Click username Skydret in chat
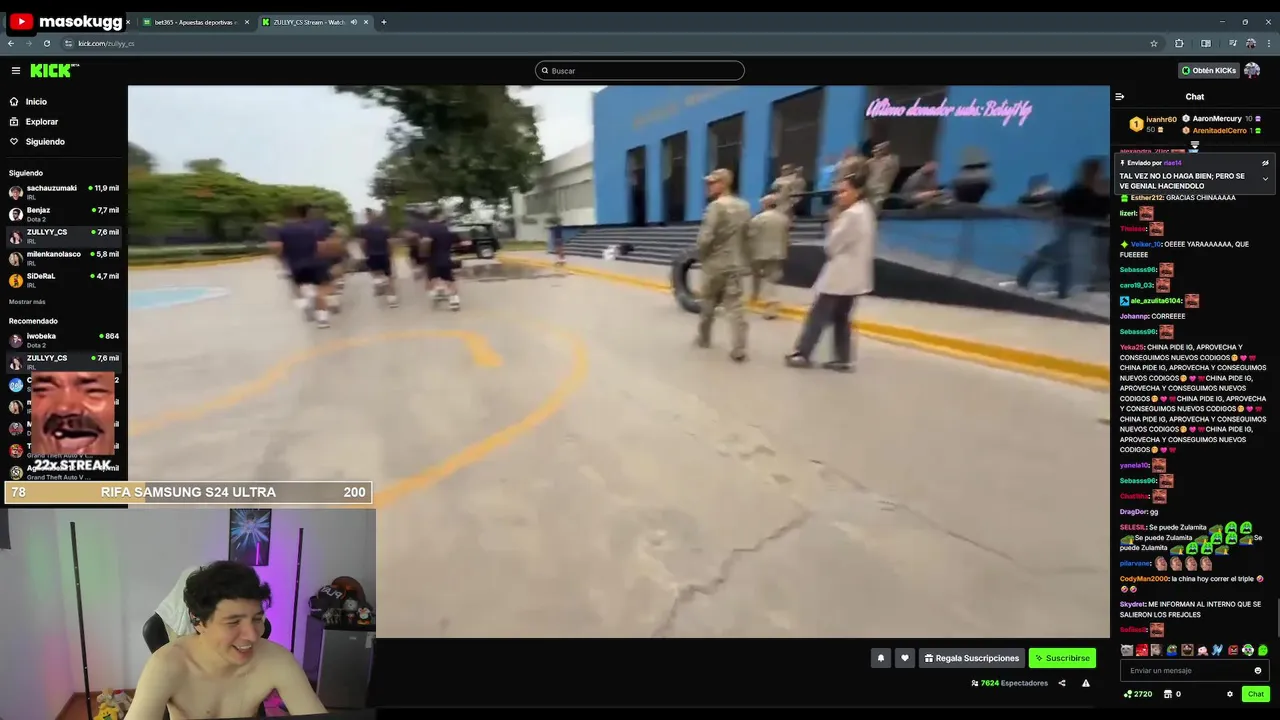Image resolution: width=1280 pixels, height=720 pixels. (x=1132, y=604)
